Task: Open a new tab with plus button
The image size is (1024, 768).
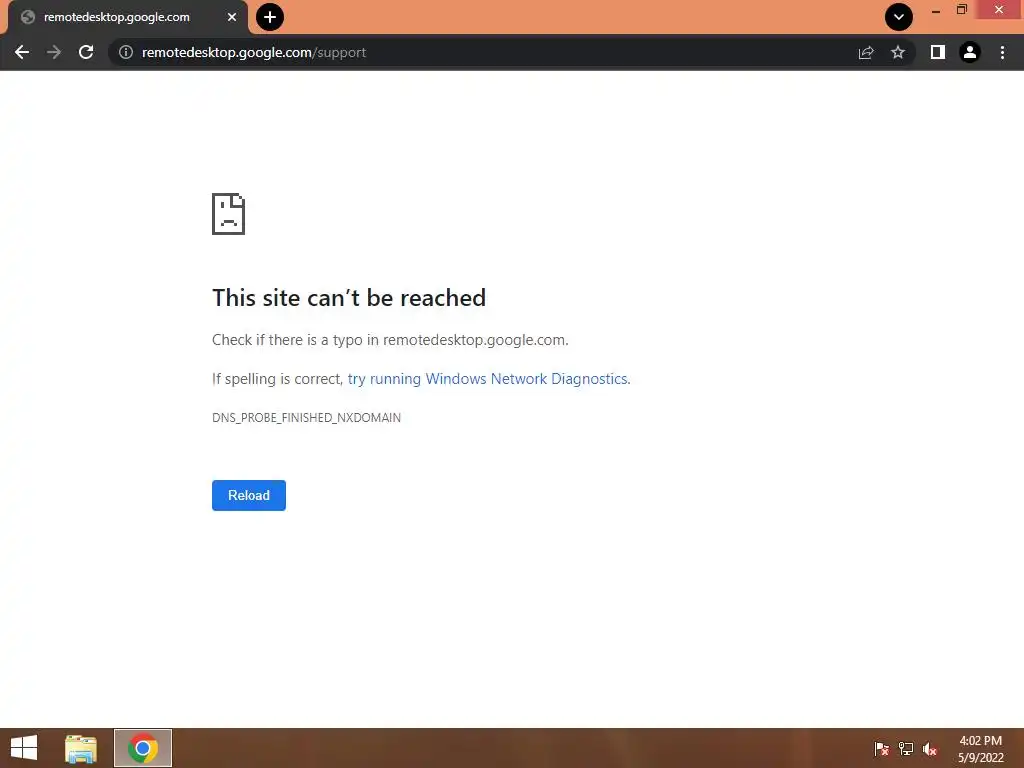Action: (x=270, y=17)
